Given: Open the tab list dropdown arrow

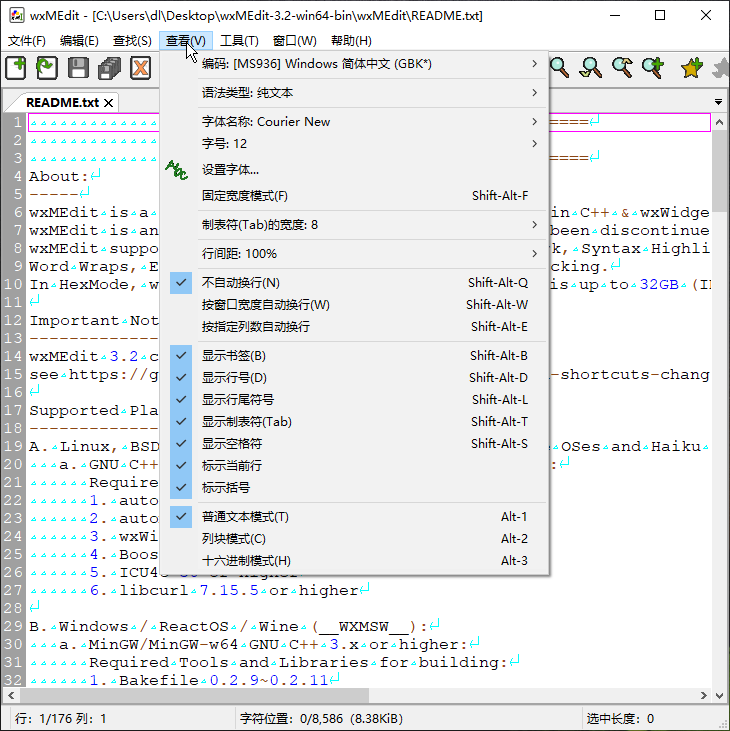Looking at the screenshot, I should pyautogui.click(x=718, y=102).
